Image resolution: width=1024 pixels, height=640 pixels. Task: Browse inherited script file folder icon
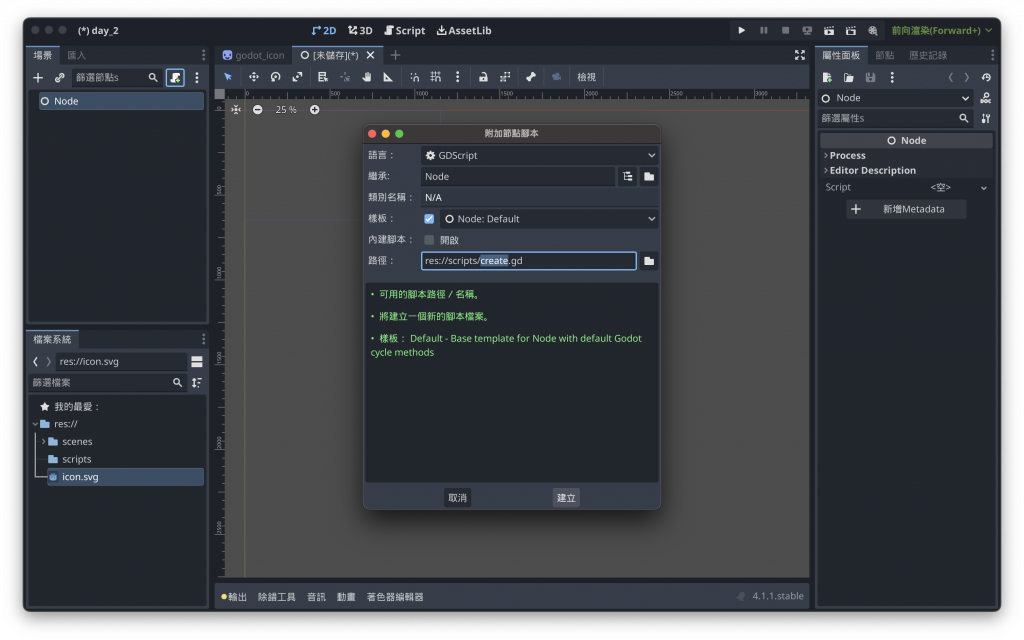pos(648,176)
